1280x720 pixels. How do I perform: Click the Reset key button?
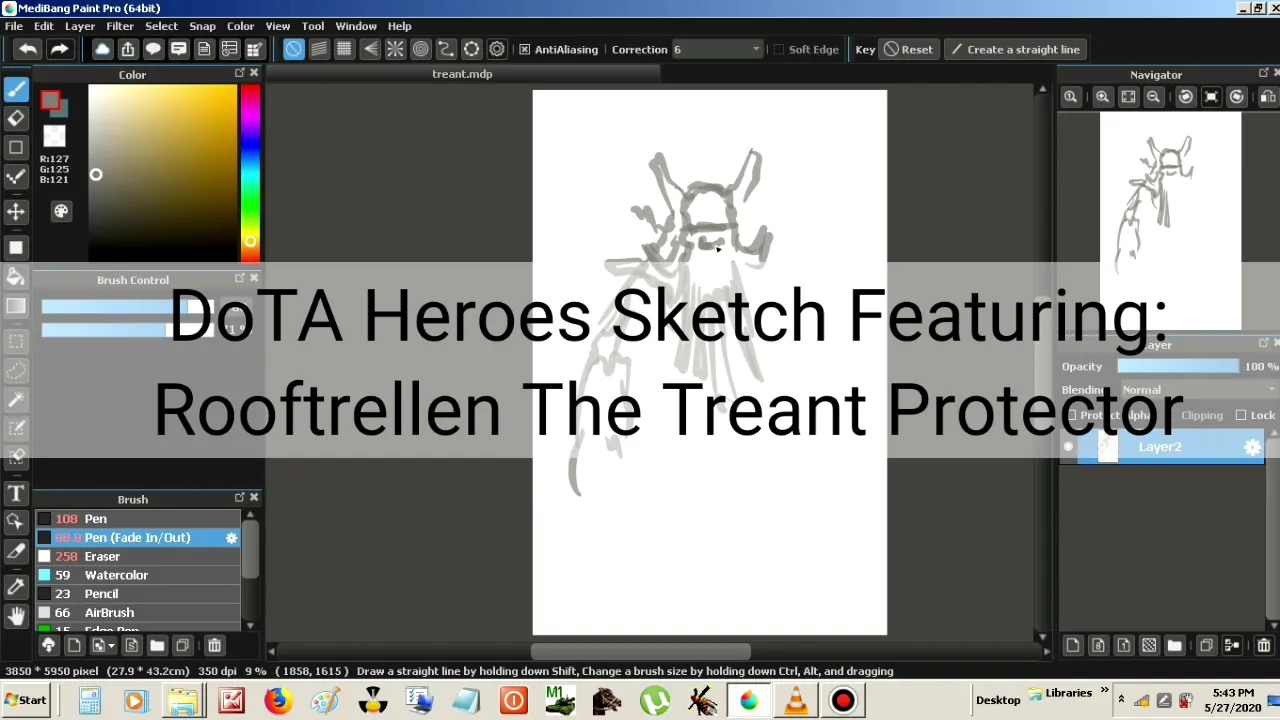[x=908, y=49]
